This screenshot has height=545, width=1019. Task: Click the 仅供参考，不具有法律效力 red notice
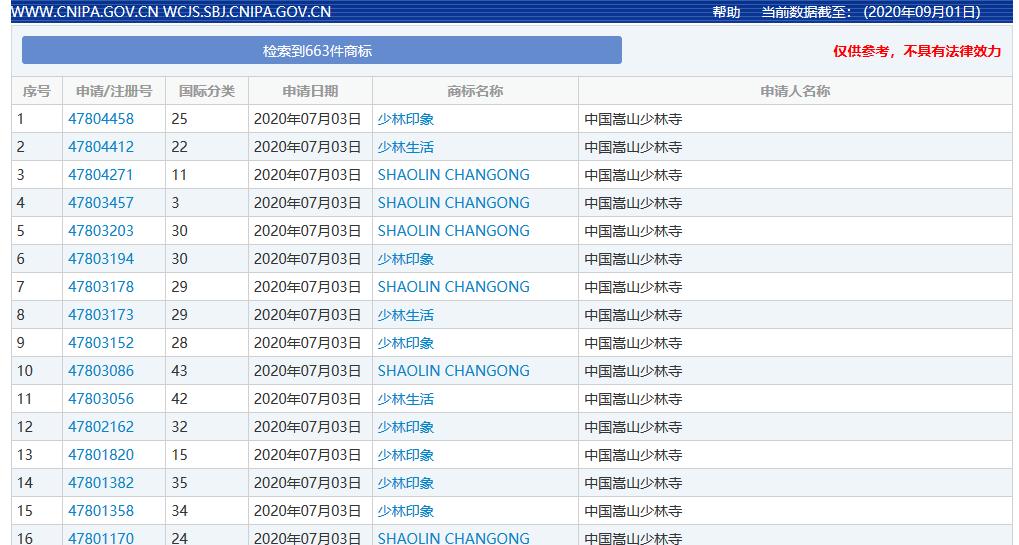[x=917, y=51]
